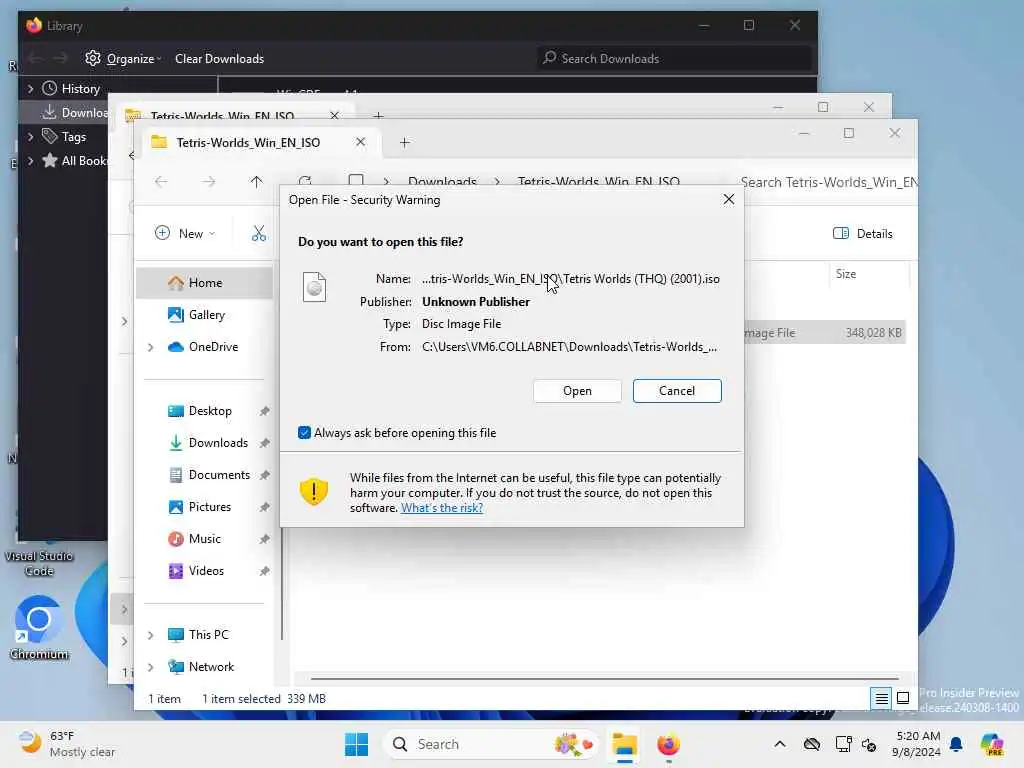Expand the Network tree node
The height and width of the screenshot is (768, 1024).
tap(151, 667)
